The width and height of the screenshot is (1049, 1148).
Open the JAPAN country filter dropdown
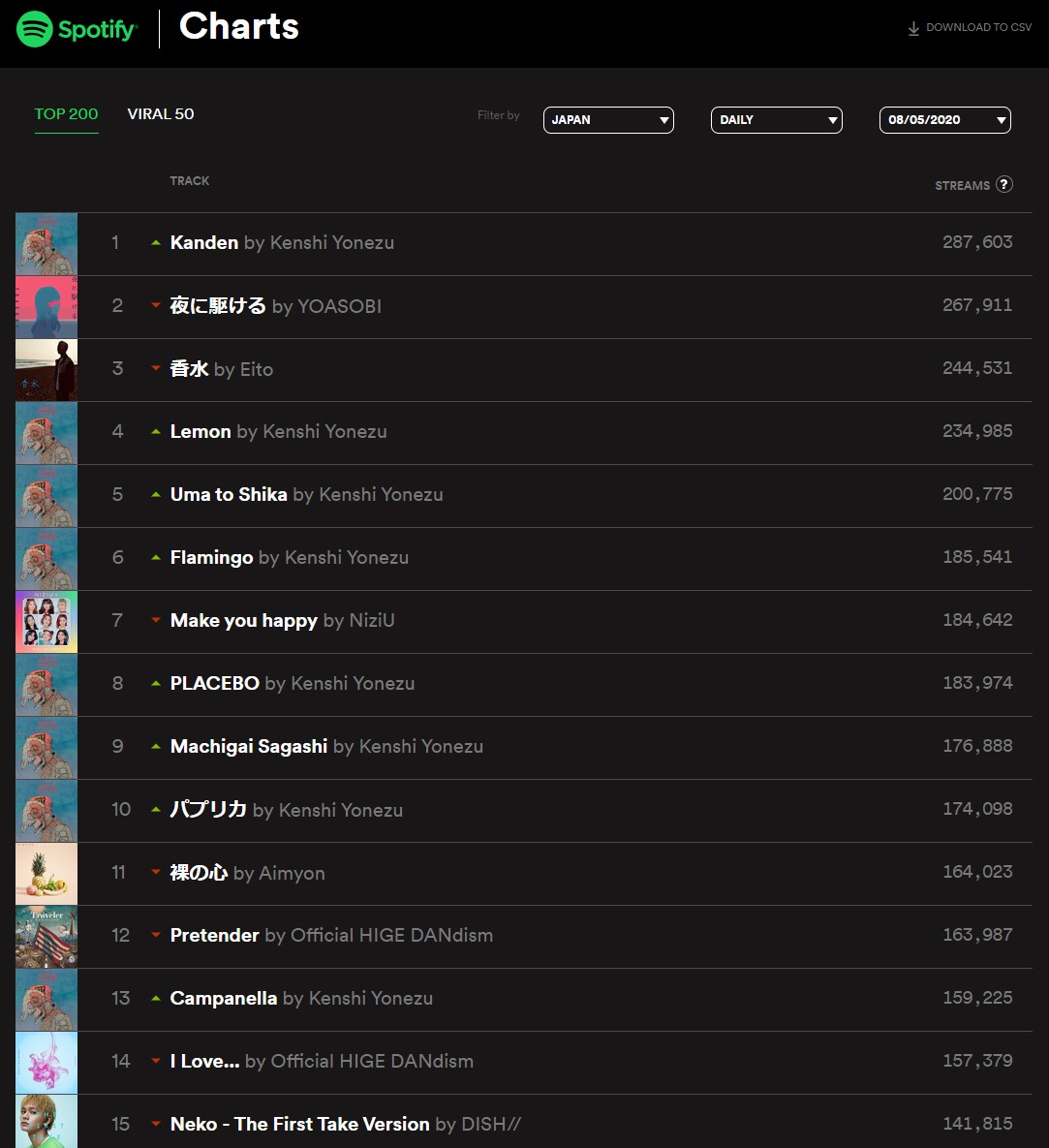[x=608, y=120]
